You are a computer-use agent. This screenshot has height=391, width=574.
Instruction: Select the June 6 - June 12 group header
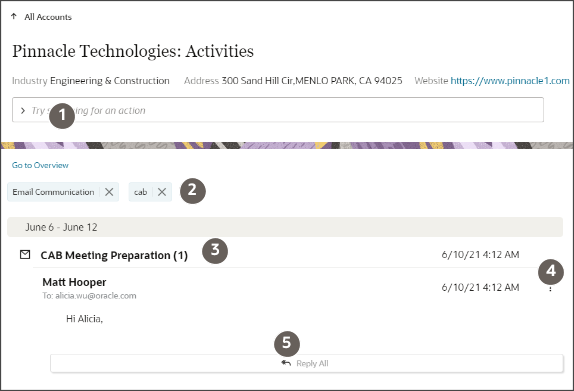click(285, 227)
